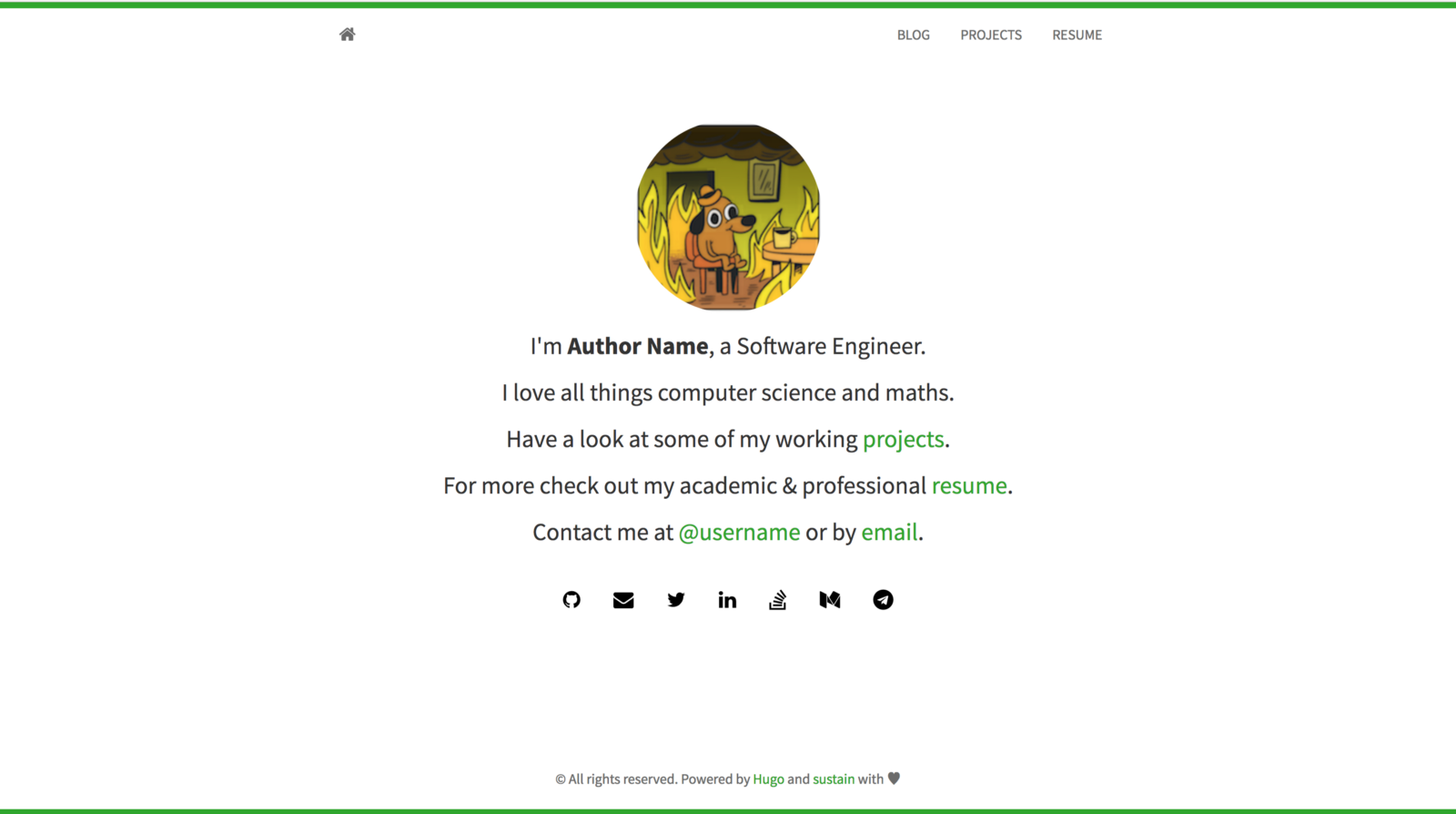Open the Twitter bird icon

click(675, 599)
